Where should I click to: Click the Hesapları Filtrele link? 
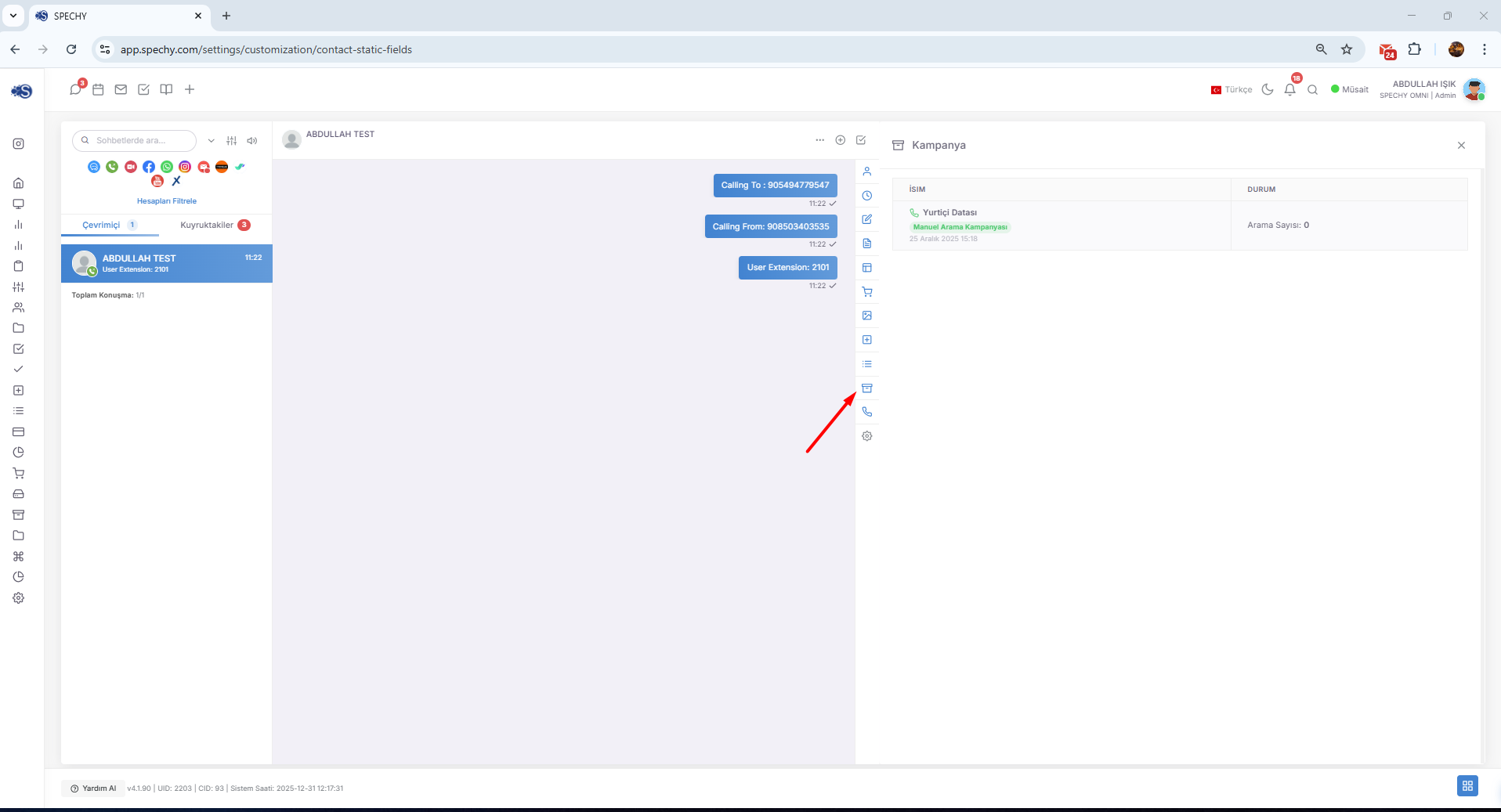(167, 201)
